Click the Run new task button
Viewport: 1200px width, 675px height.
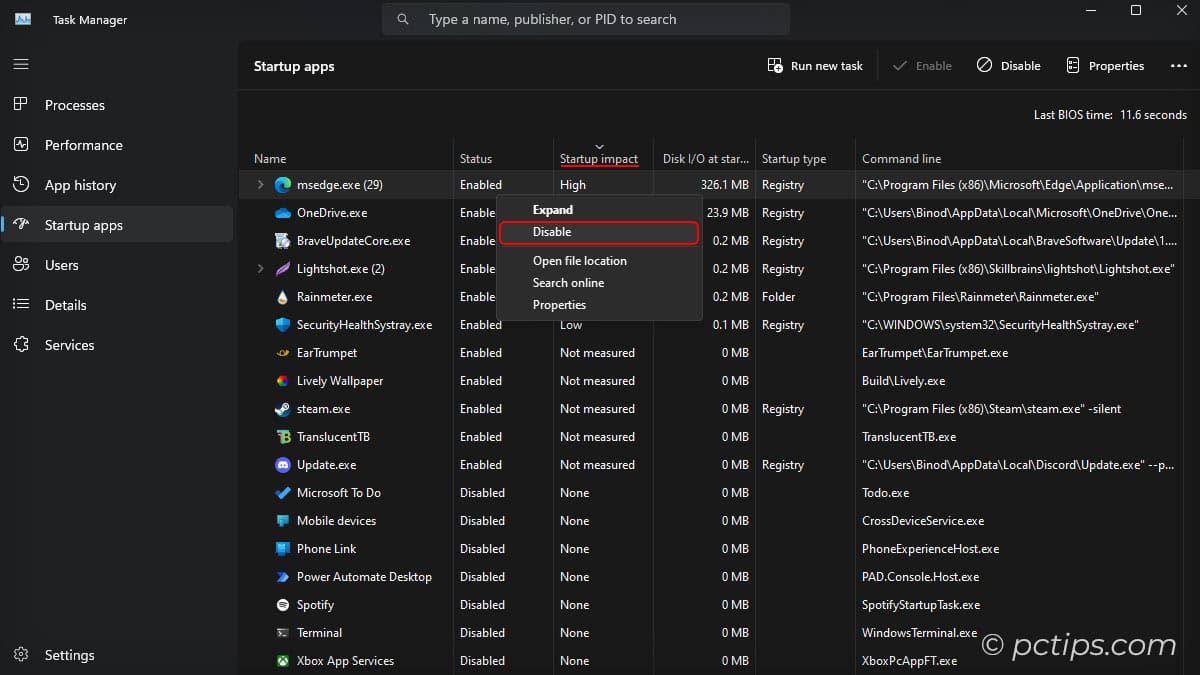pyautogui.click(x=815, y=65)
